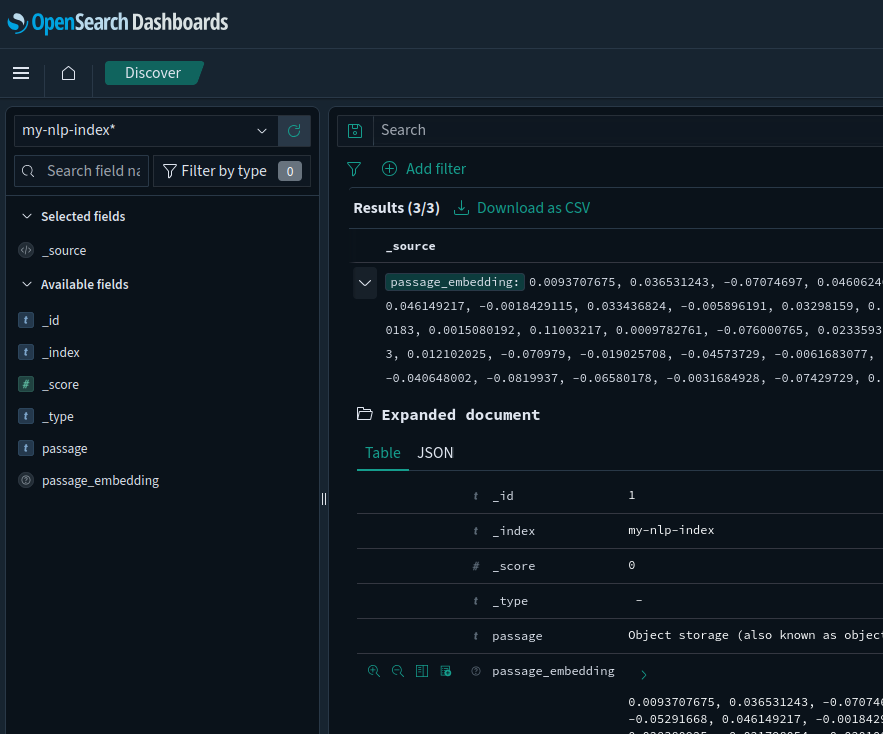Focus the Search field names input
Screen dimensions: 883x734
(82, 171)
